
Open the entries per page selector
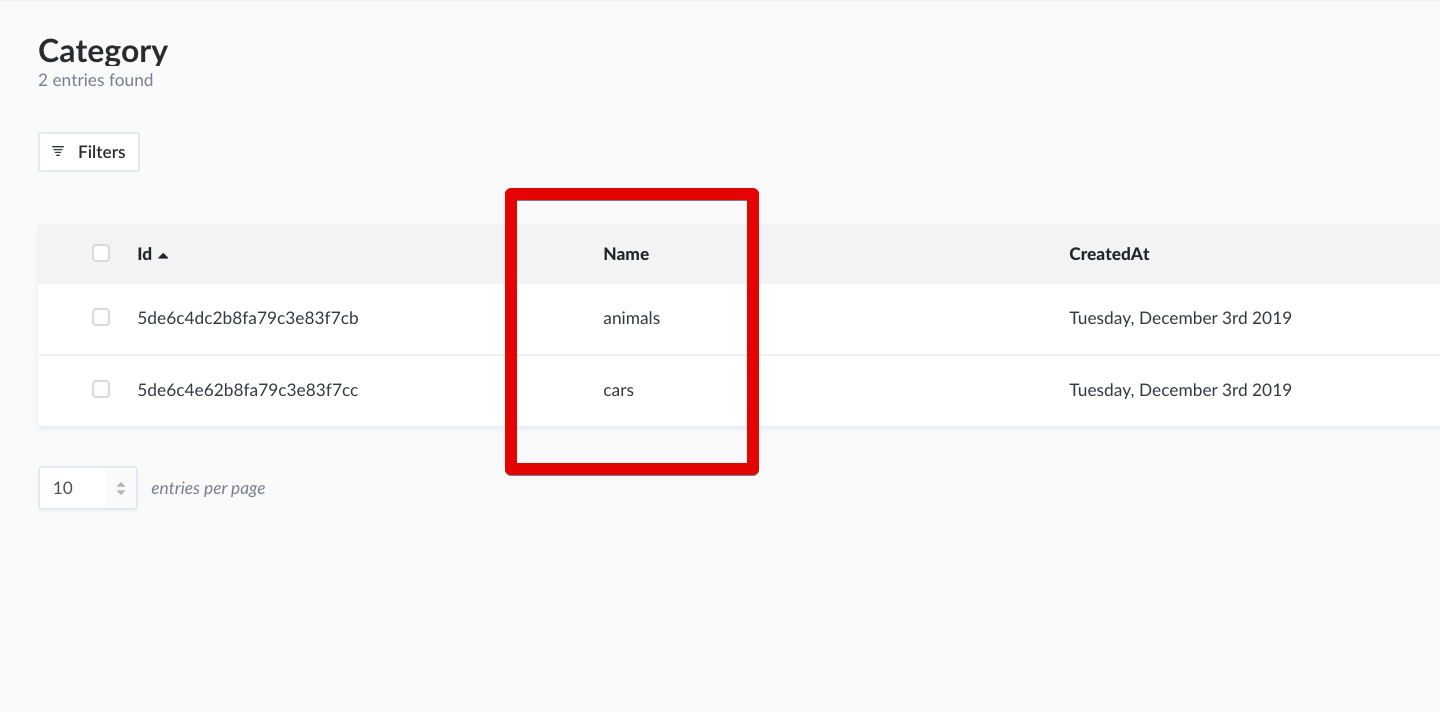coord(88,487)
